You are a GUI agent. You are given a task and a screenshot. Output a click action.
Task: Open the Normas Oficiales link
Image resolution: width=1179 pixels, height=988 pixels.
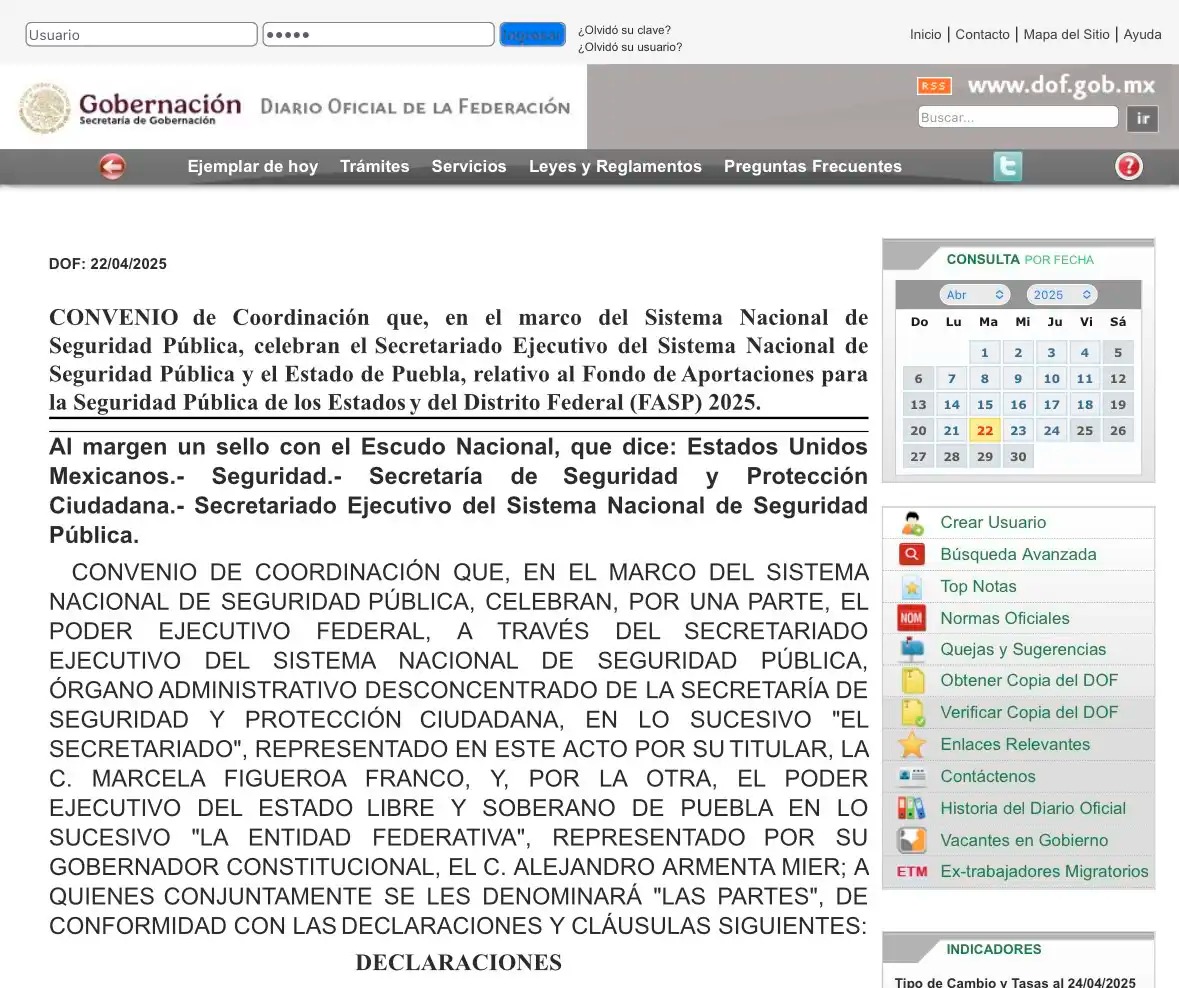[x=1005, y=618]
